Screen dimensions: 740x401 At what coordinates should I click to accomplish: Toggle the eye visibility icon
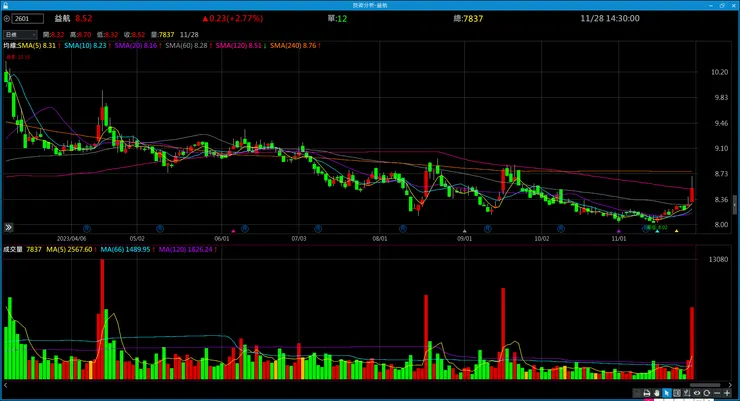[x=697, y=393]
